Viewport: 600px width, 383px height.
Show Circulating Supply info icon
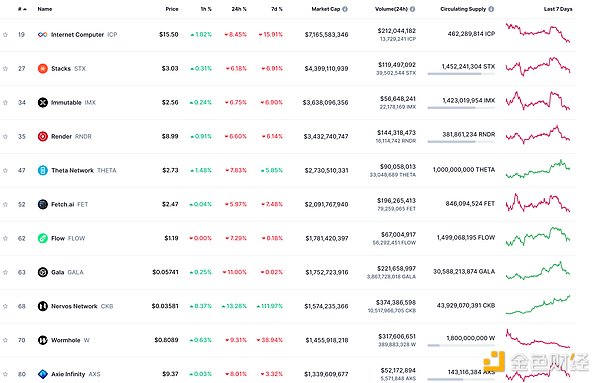491,9
